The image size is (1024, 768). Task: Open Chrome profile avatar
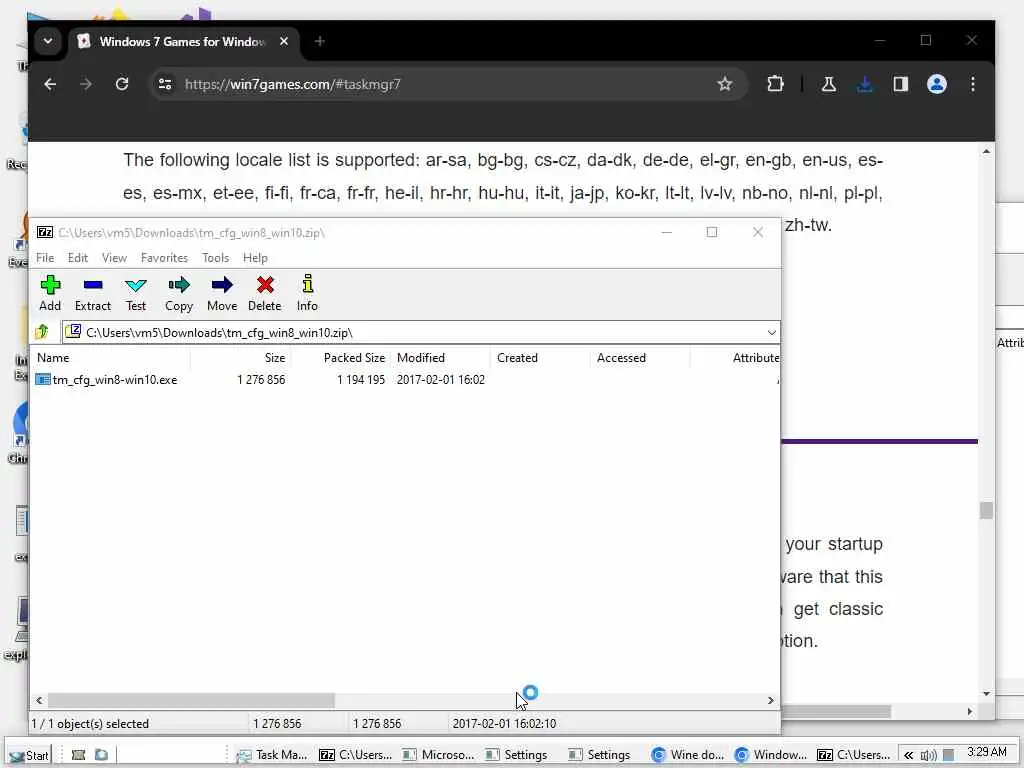936,84
